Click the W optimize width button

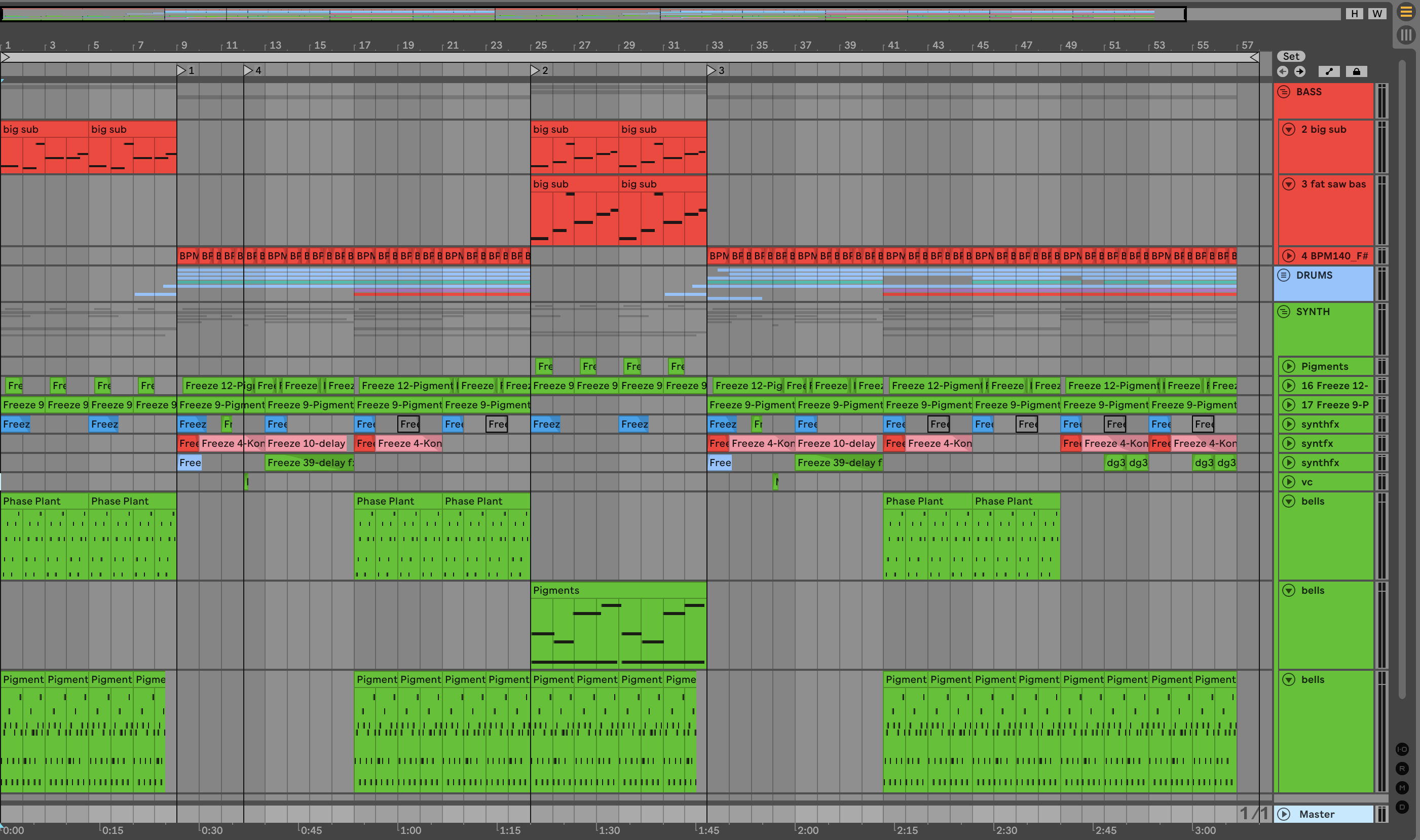1377,14
